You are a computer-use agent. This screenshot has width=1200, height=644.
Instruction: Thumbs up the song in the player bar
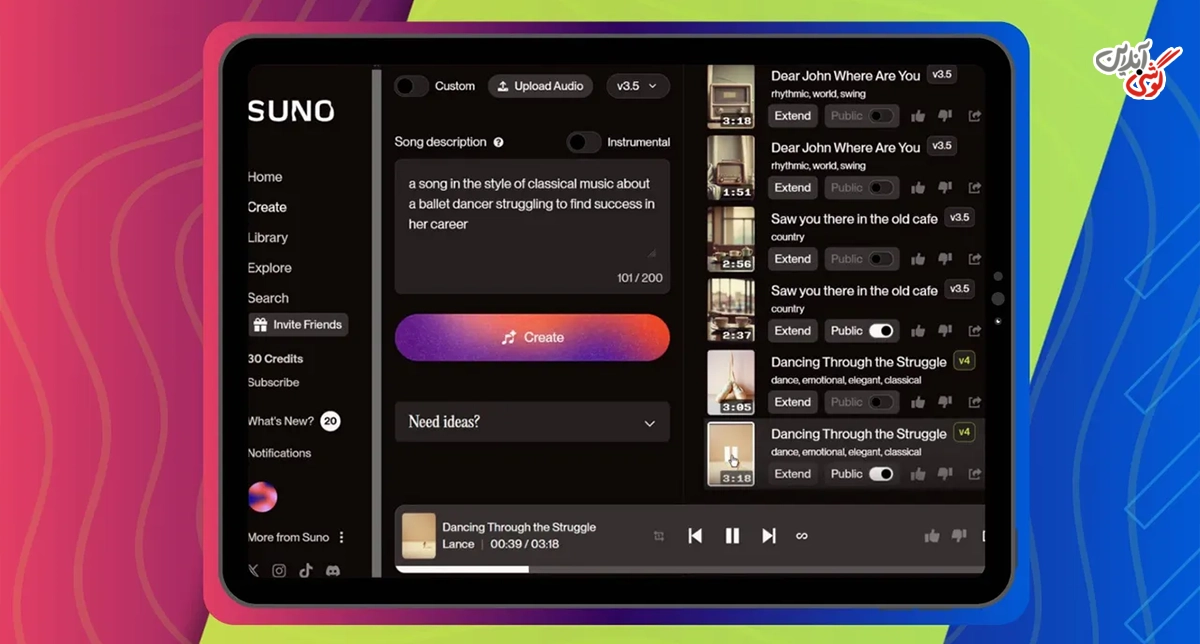point(932,536)
